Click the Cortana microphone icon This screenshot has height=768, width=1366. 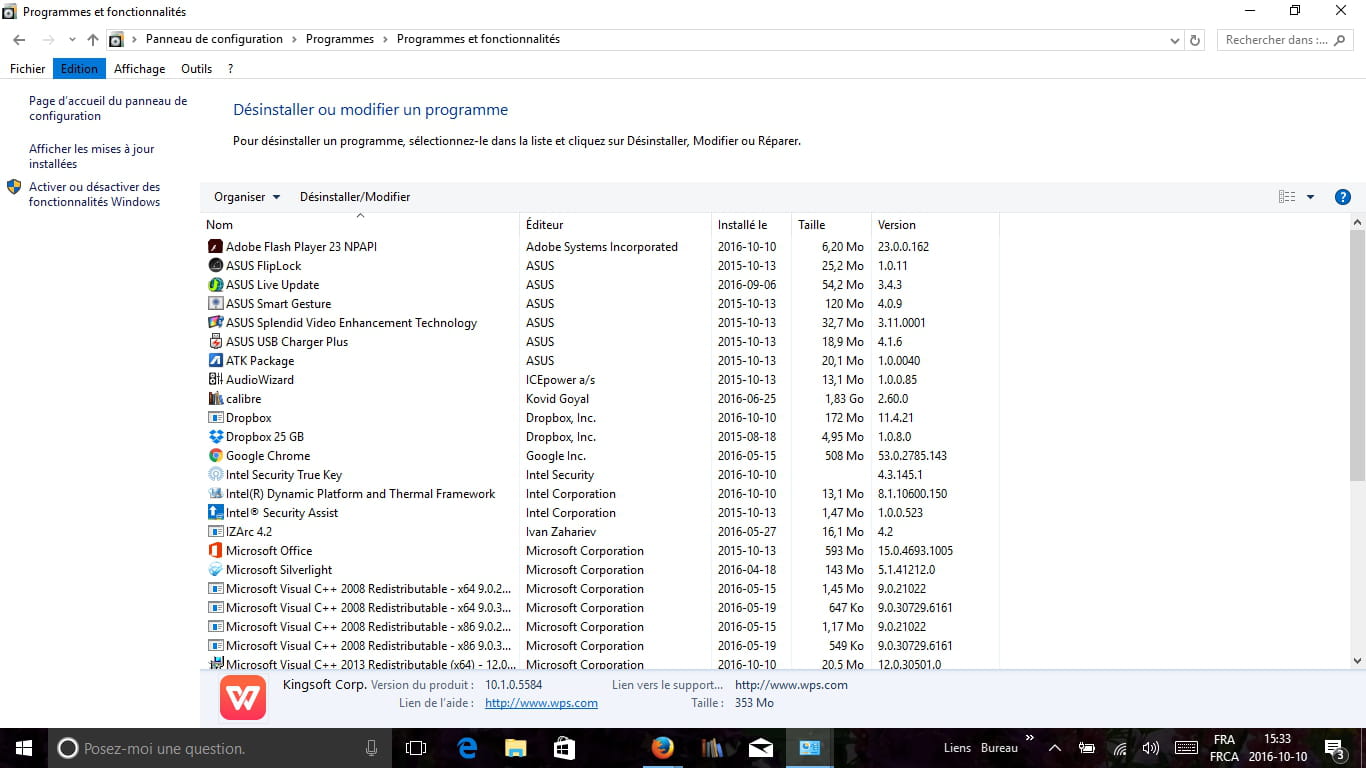[x=372, y=748]
